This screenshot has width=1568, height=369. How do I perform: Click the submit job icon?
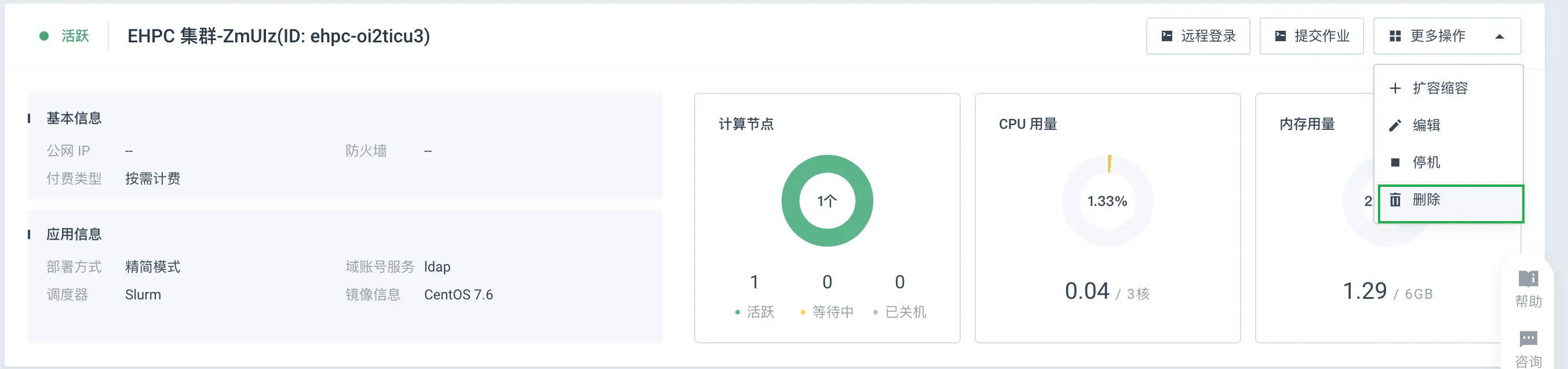tap(1280, 36)
